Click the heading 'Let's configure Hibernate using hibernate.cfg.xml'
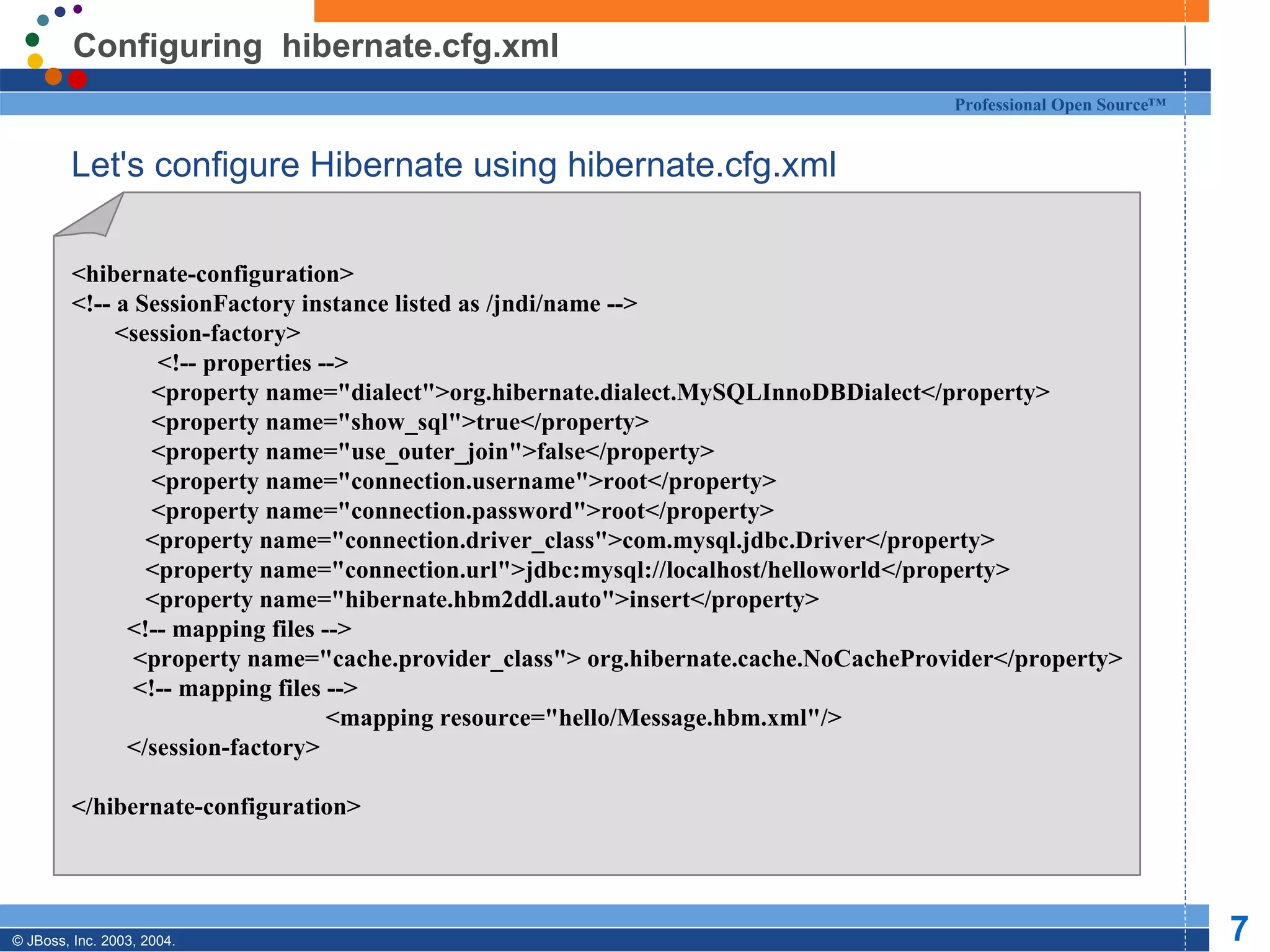This screenshot has width=1270, height=952. [x=453, y=165]
